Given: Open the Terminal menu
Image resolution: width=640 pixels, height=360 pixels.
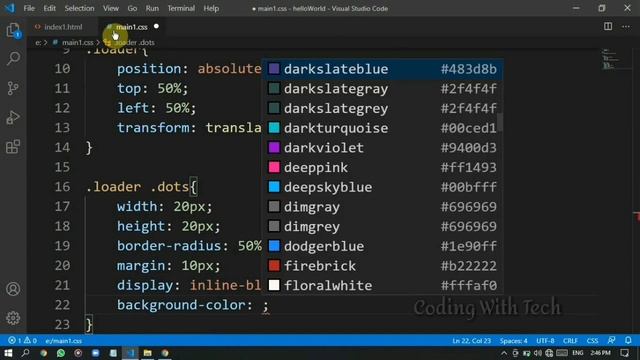Looking at the screenshot, I should click(181, 8).
